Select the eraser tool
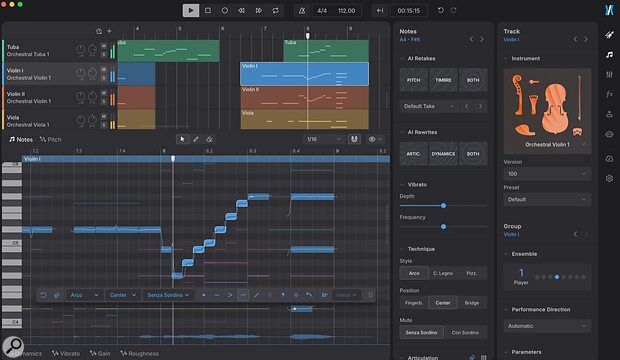The image size is (620, 360). point(209,139)
